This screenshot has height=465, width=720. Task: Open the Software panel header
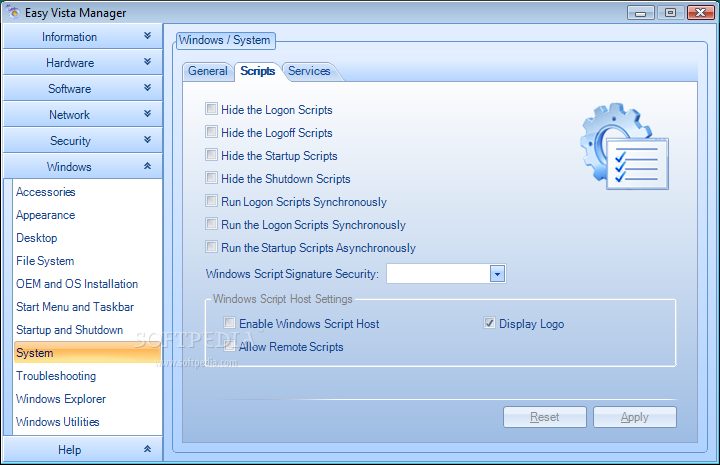(83, 89)
